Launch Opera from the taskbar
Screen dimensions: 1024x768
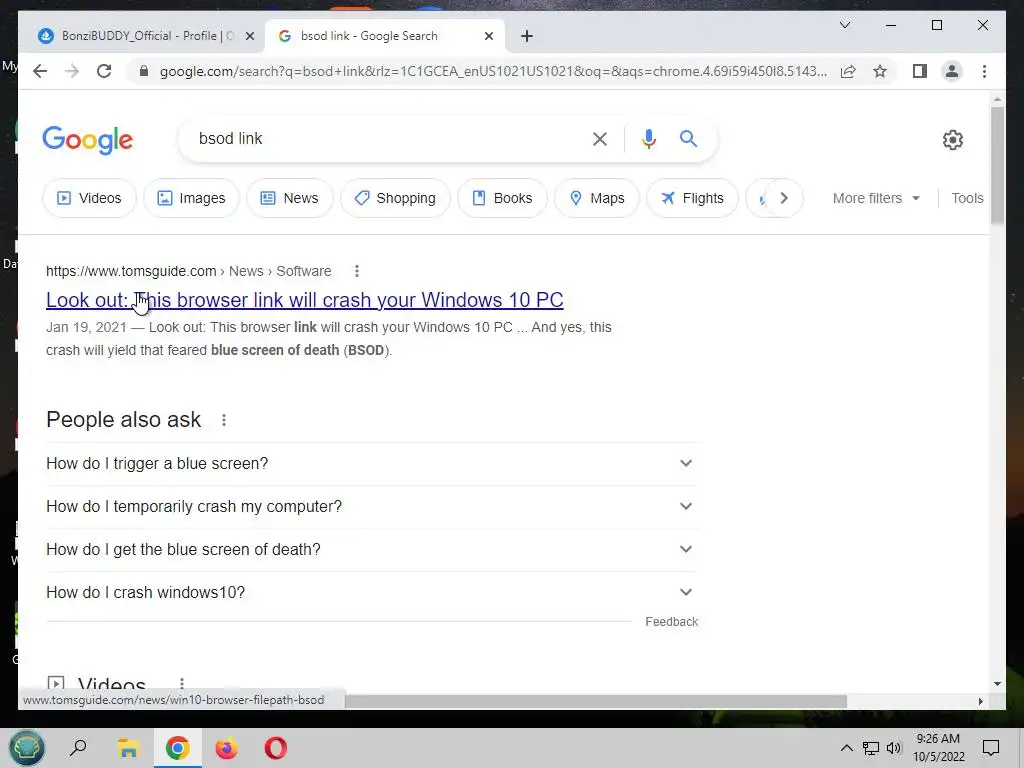coord(276,748)
